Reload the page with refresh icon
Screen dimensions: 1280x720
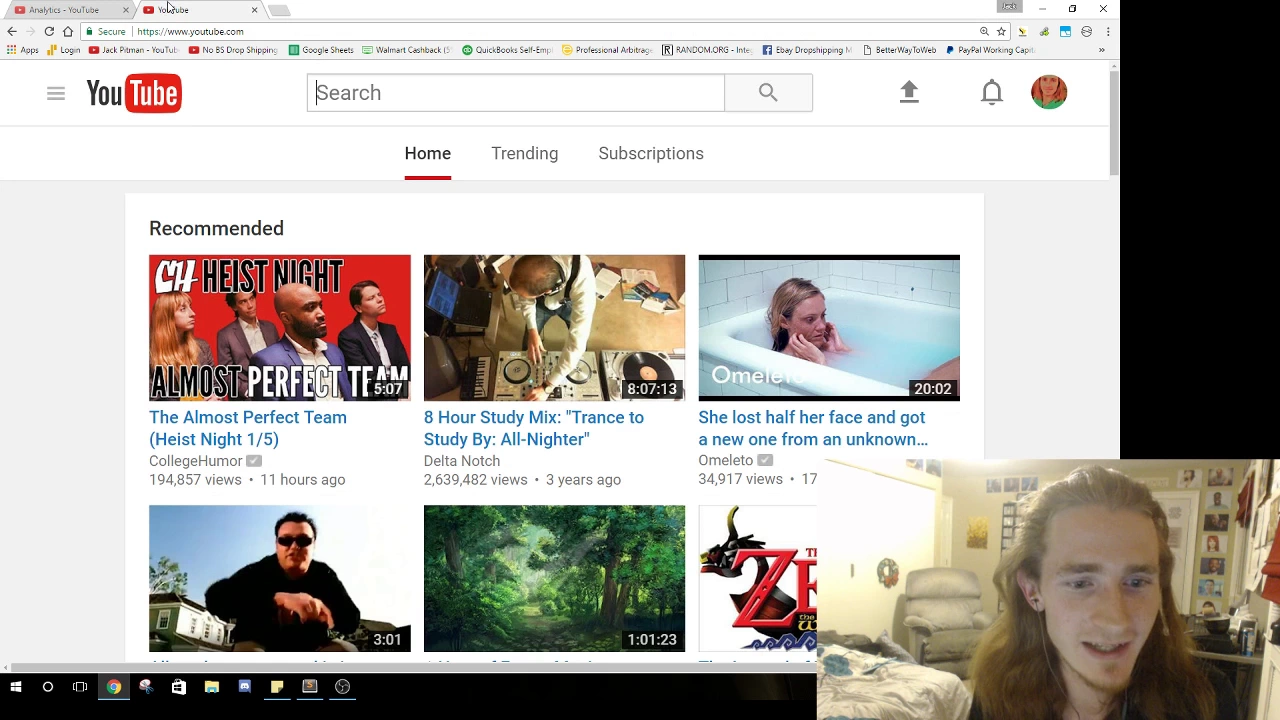coord(49,31)
